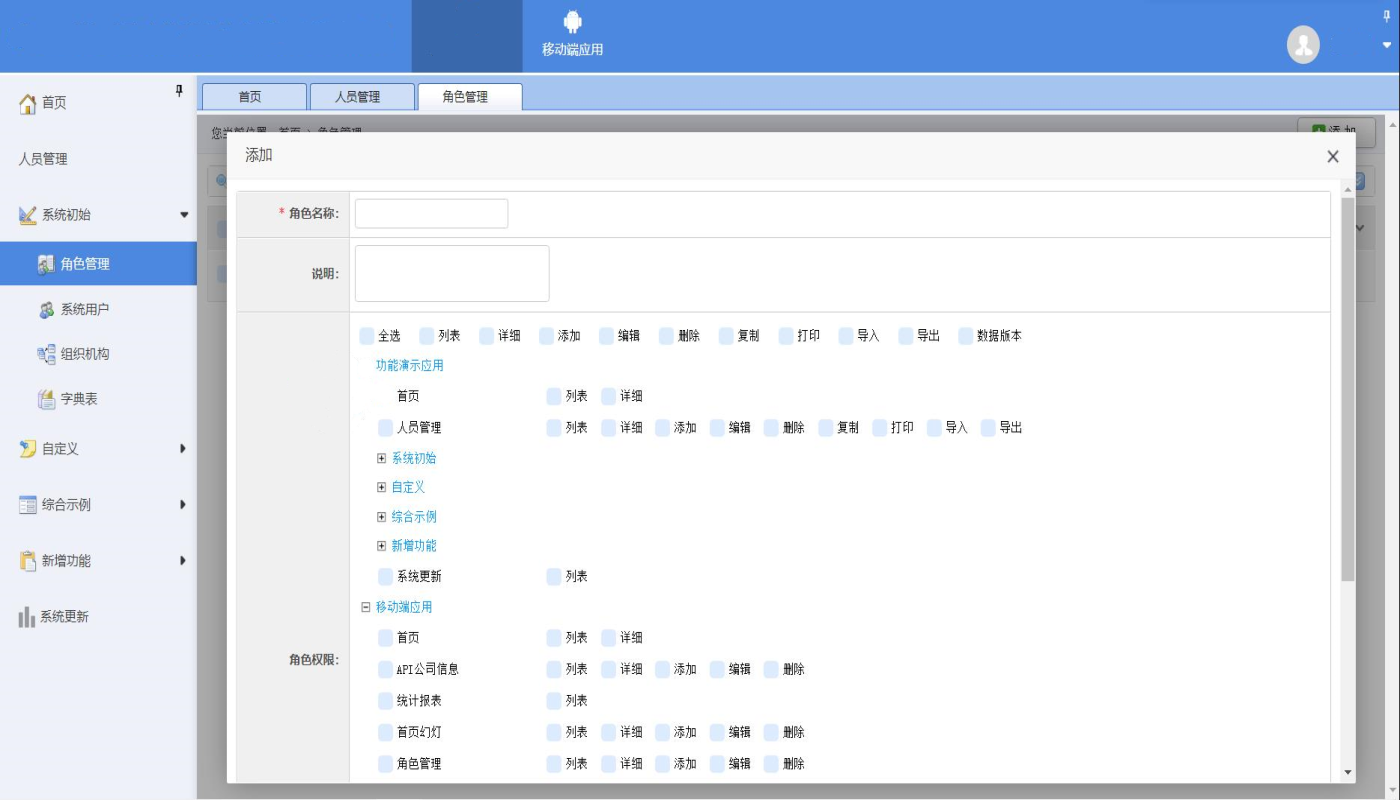Enable 编辑 permission for 角色管理 in the dialog
The image size is (1400, 800).
717,764
